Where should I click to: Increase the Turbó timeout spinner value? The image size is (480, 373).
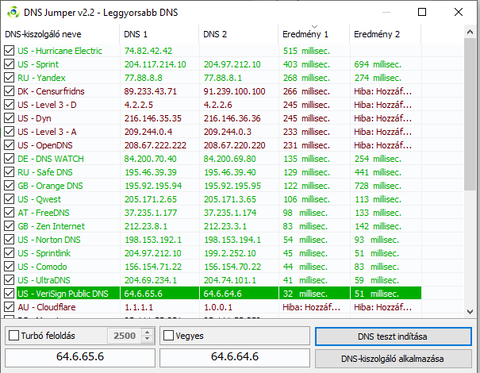pyautogui.click(x=147, y=332)
